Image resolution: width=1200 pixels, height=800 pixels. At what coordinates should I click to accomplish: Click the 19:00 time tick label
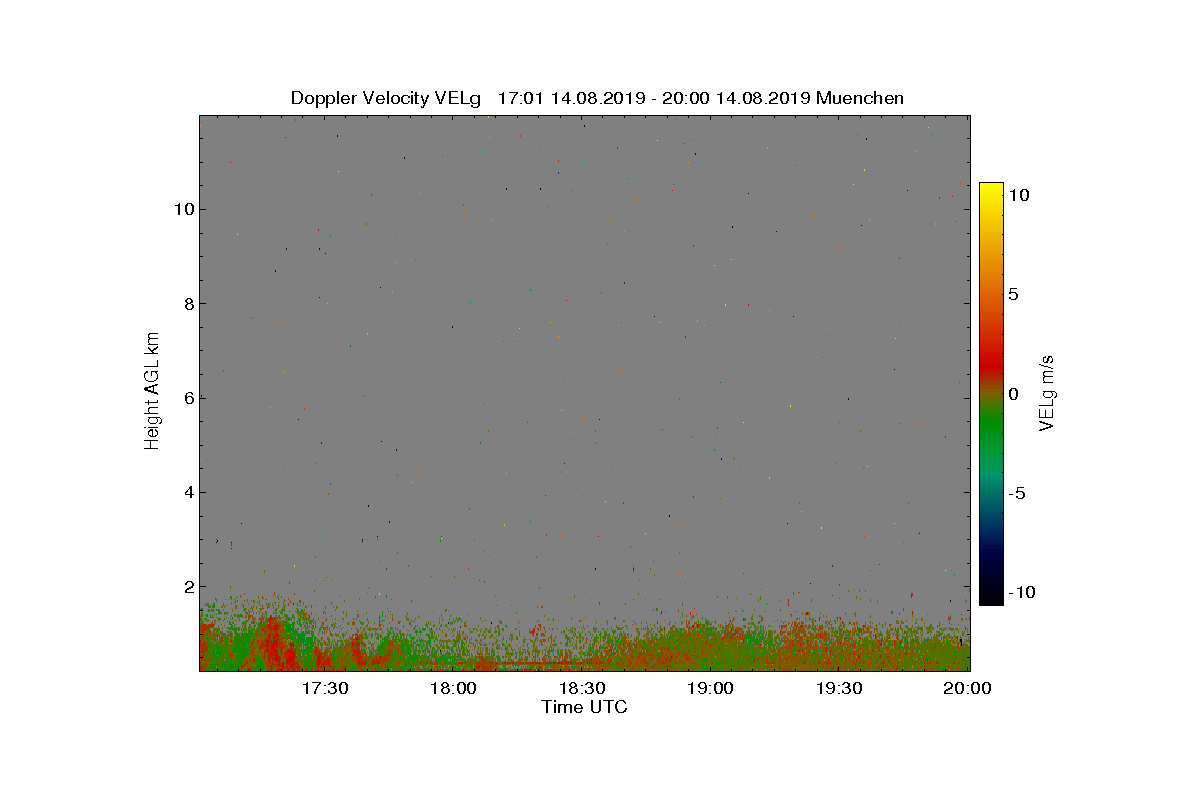tap(711, 689)
